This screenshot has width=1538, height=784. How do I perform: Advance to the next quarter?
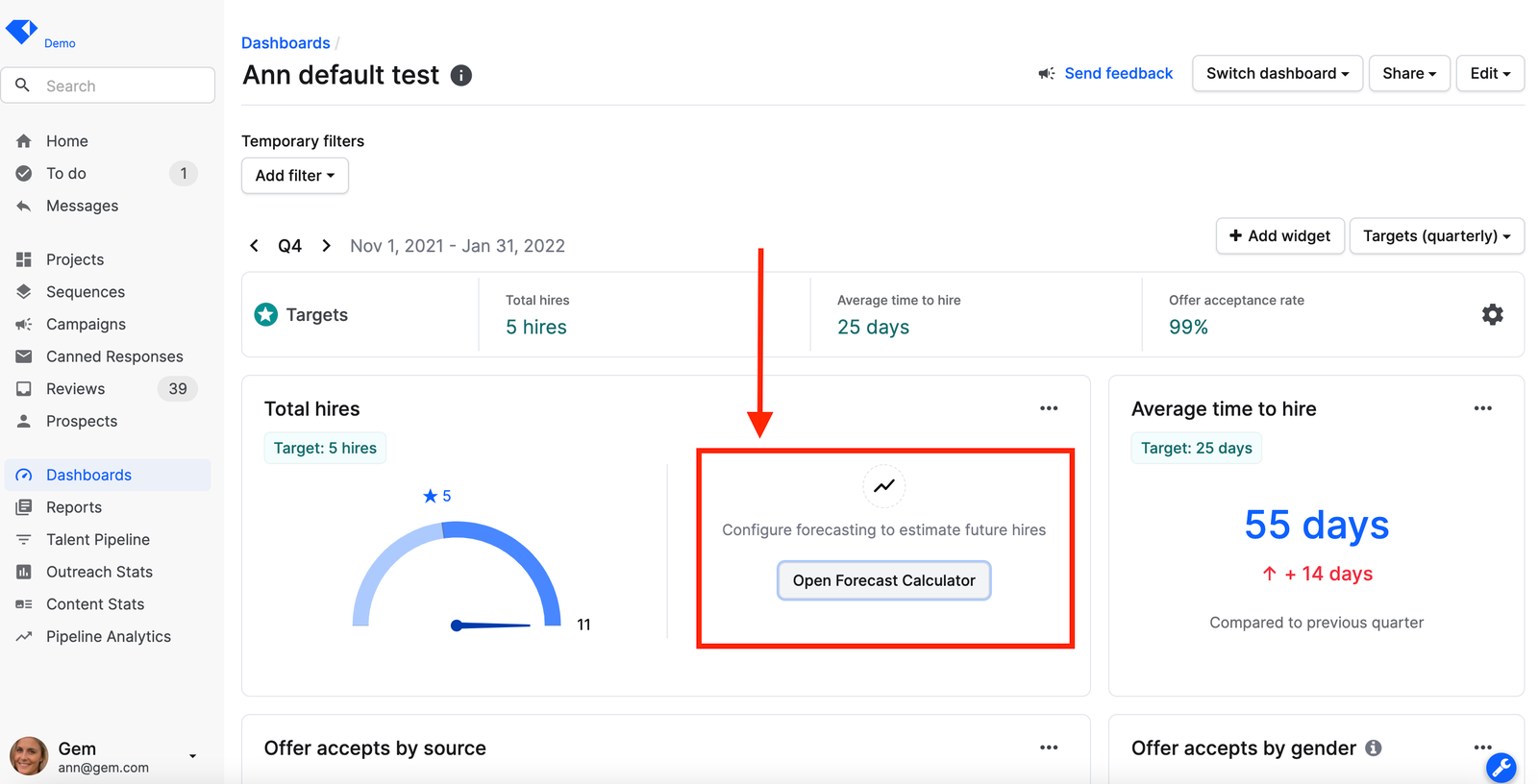pyautogui.click(x=327, y=246)
